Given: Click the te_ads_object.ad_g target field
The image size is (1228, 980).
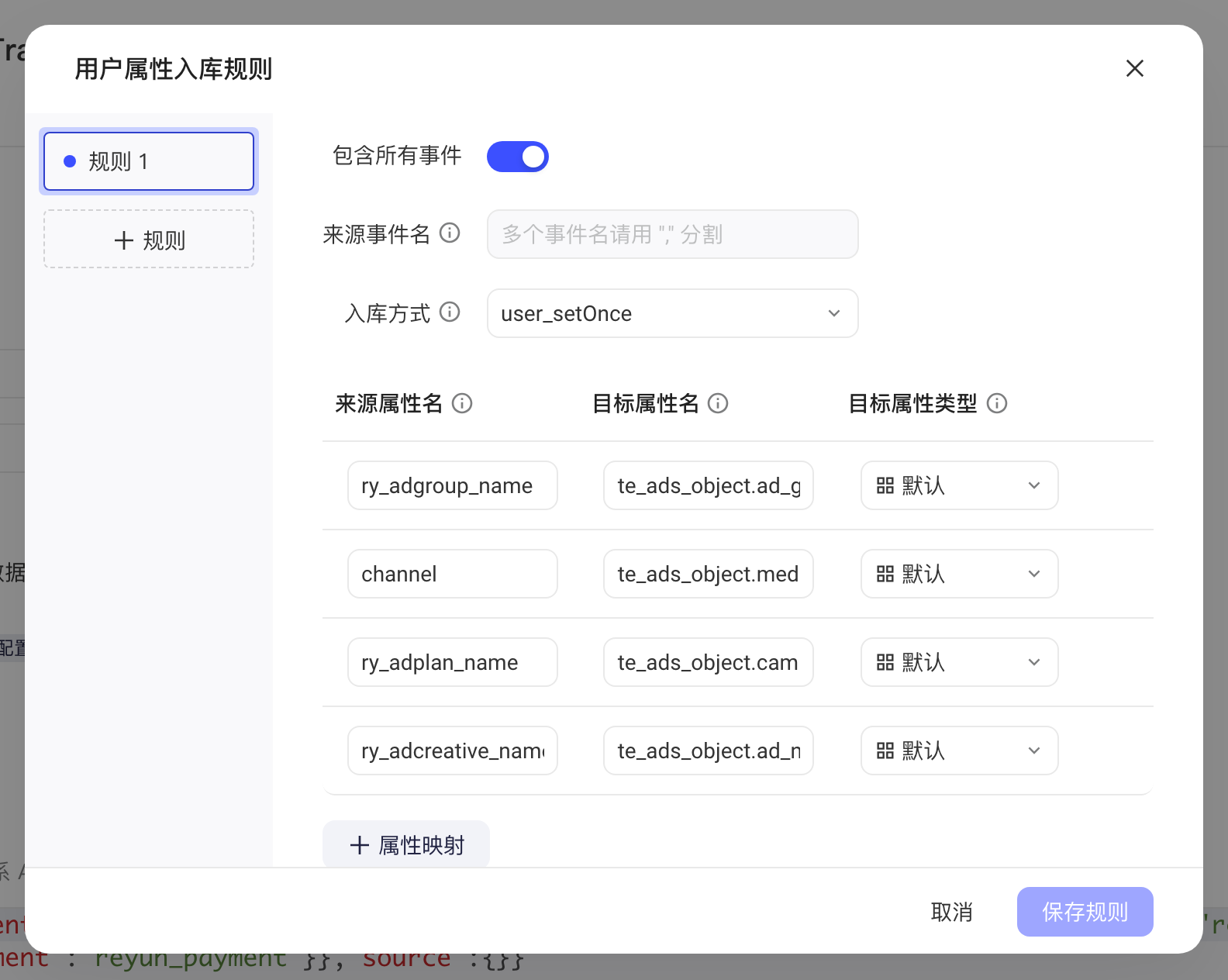Looking at the screenshot, I should [x=709, y=485].
